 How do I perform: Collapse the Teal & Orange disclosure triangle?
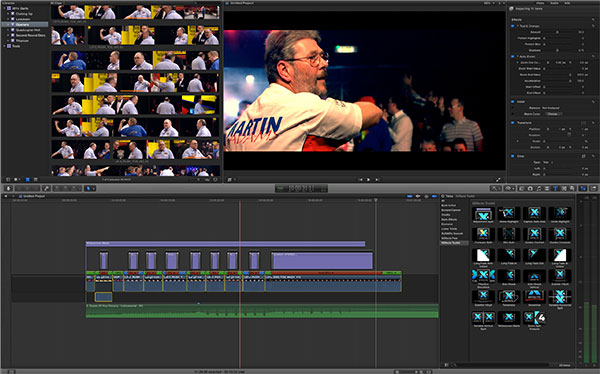click(x=517, y=26)
